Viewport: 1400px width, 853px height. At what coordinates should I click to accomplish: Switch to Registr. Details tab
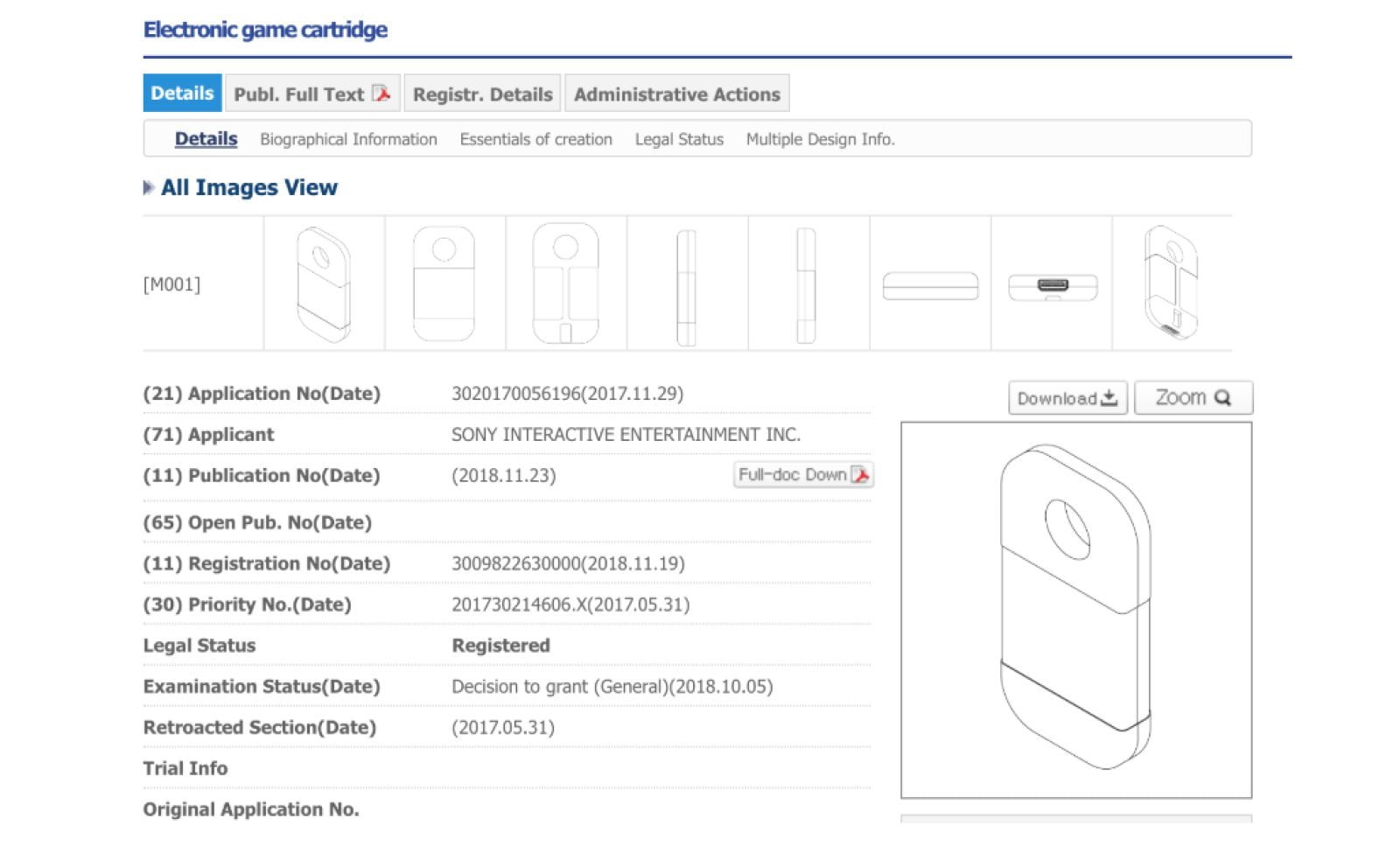pos(482,94)
